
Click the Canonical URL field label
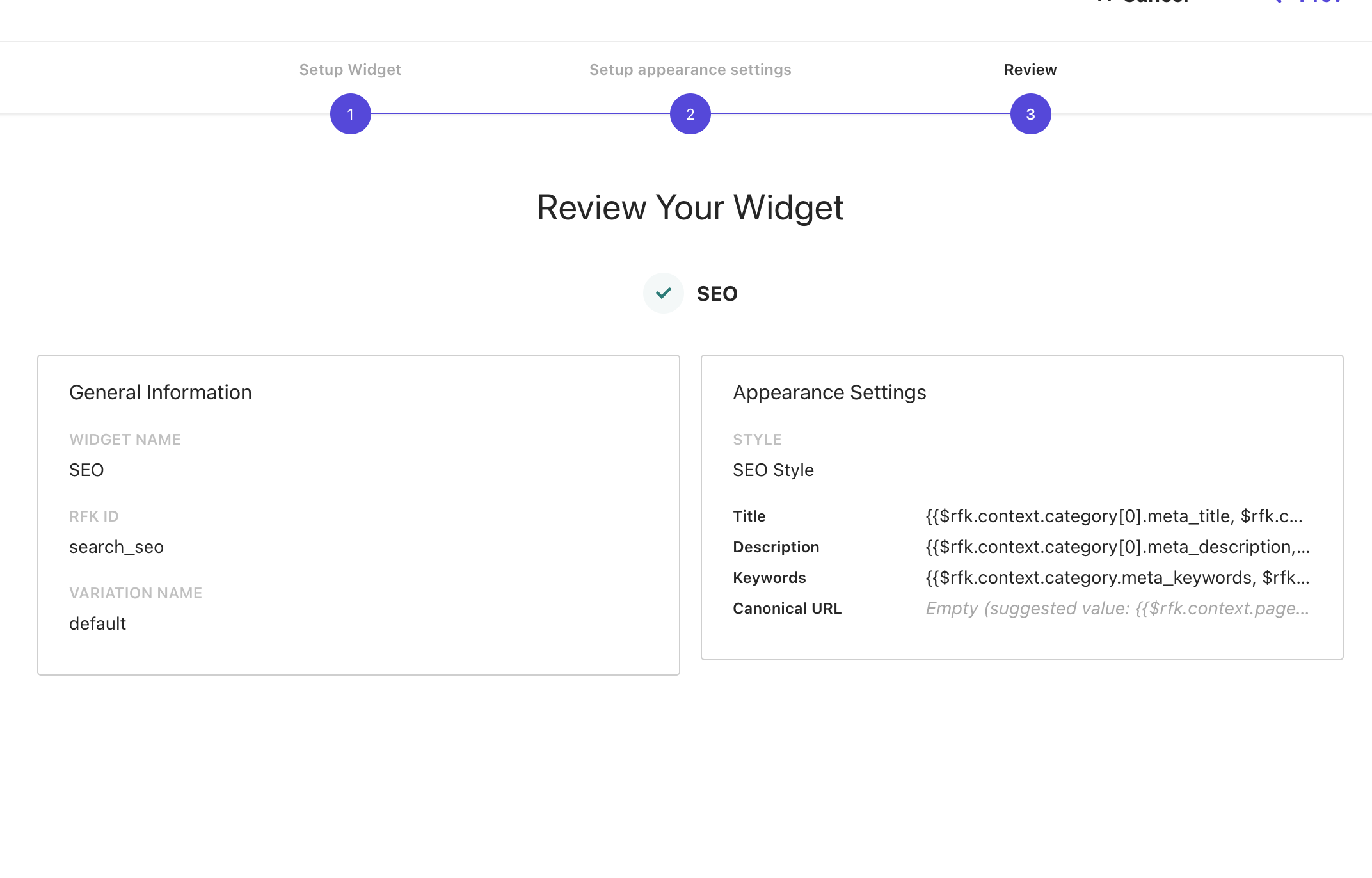[x=787, y=609]
